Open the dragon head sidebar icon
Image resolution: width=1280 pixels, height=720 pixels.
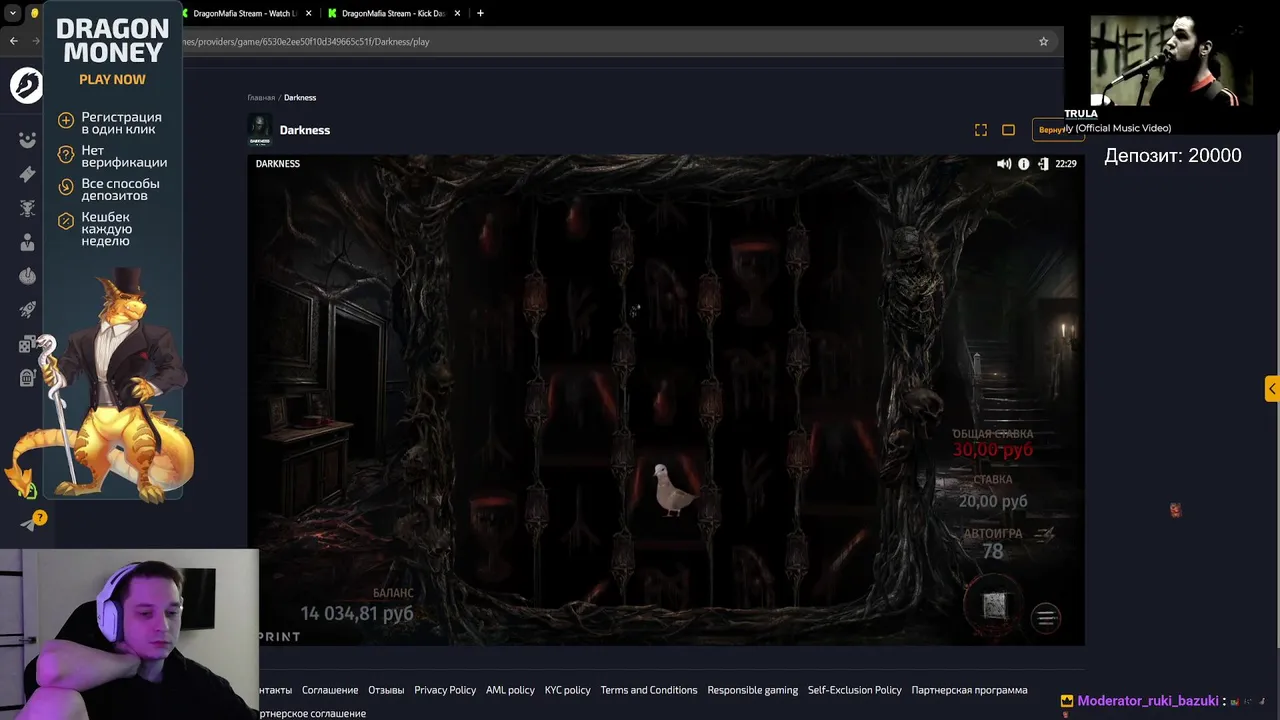27,208
